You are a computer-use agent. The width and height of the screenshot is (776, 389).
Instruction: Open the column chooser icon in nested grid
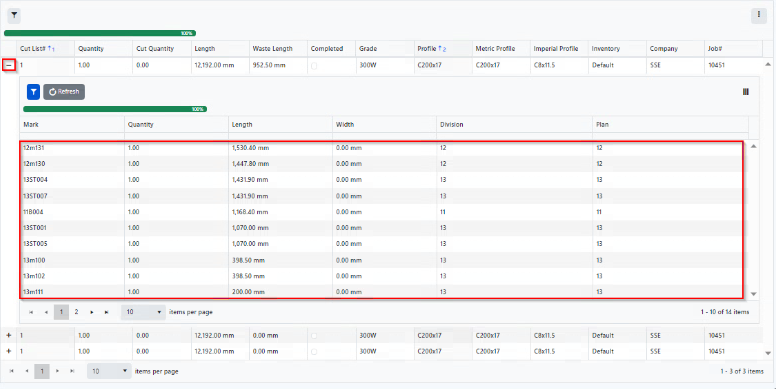[746, 92]
